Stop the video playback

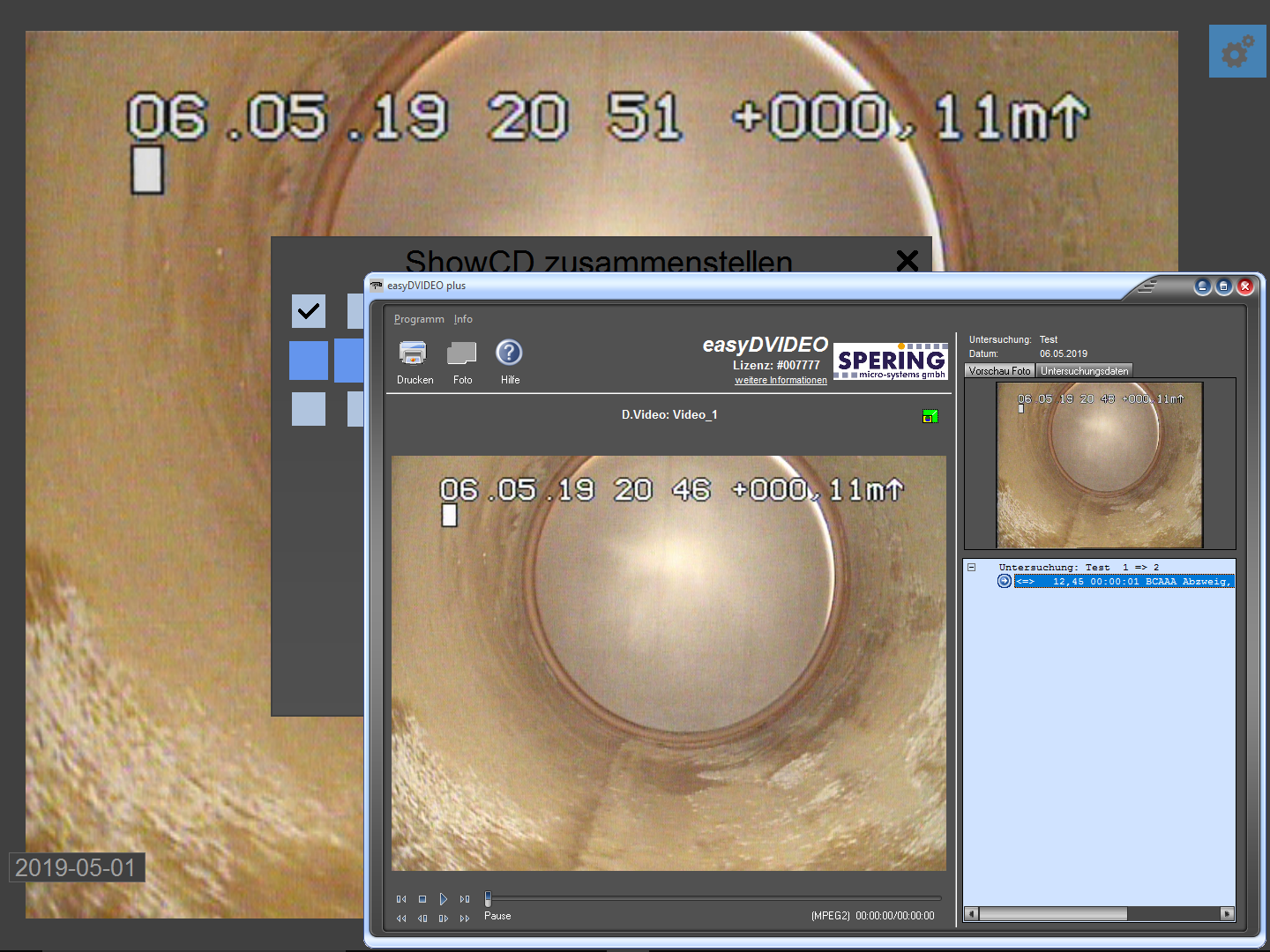(422, 899)
